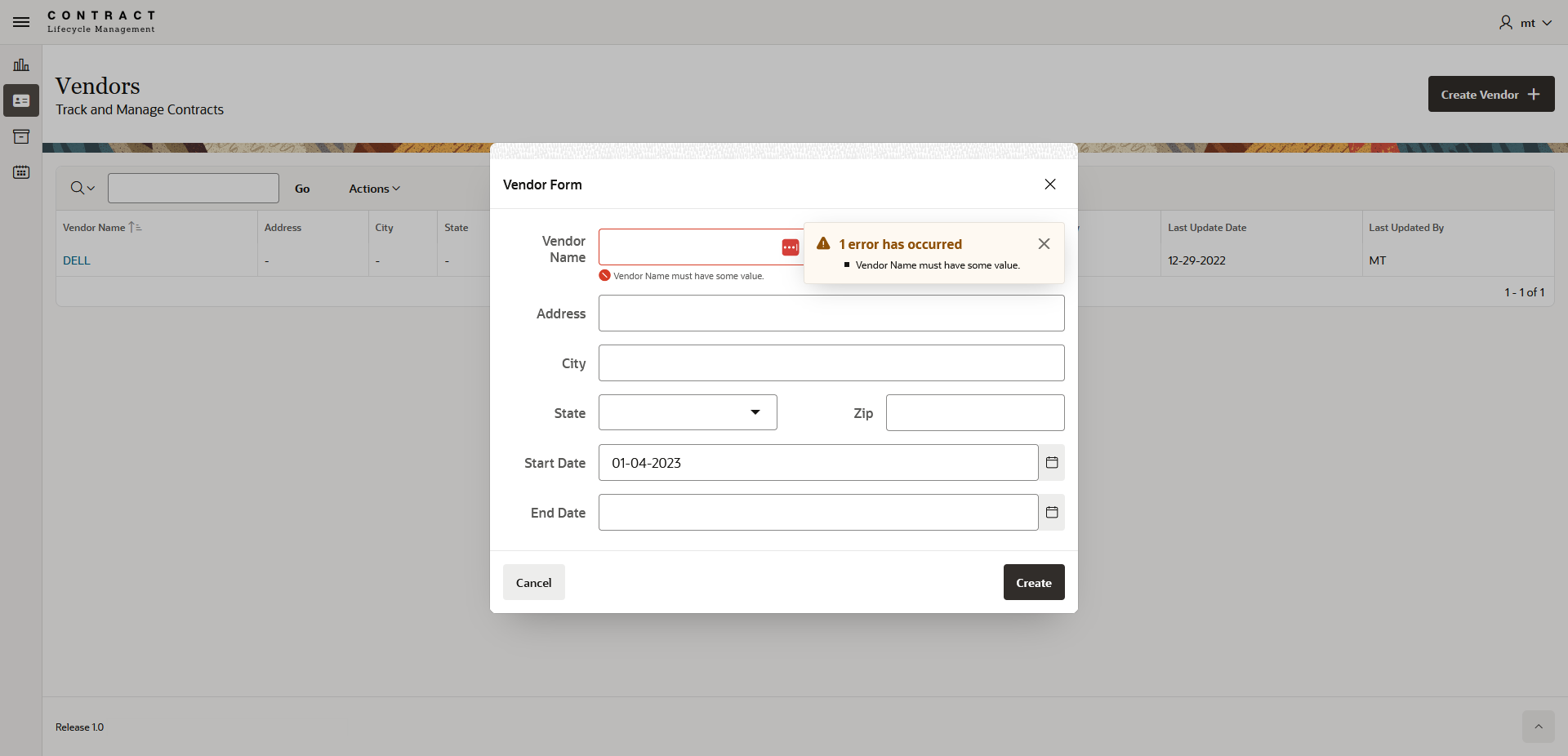Click into the Zip input field
This screenshot has width=1568, height=756.
coord(975,413)
